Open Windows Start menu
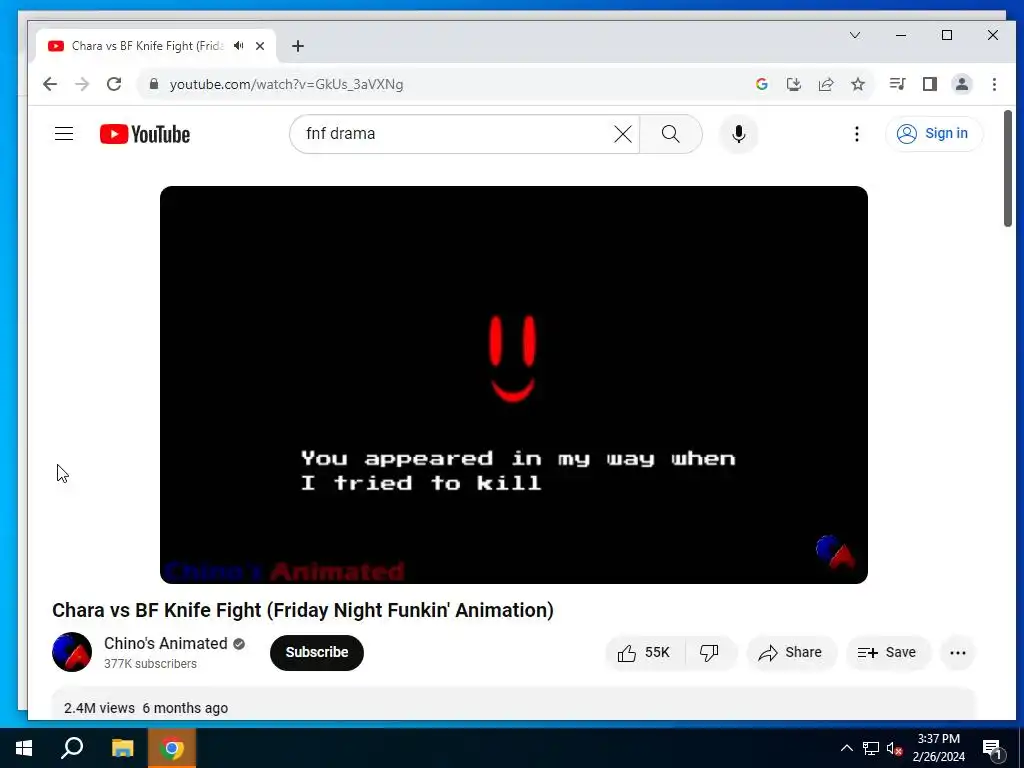This screenshot has height=768, width=1024. [24, 748]
